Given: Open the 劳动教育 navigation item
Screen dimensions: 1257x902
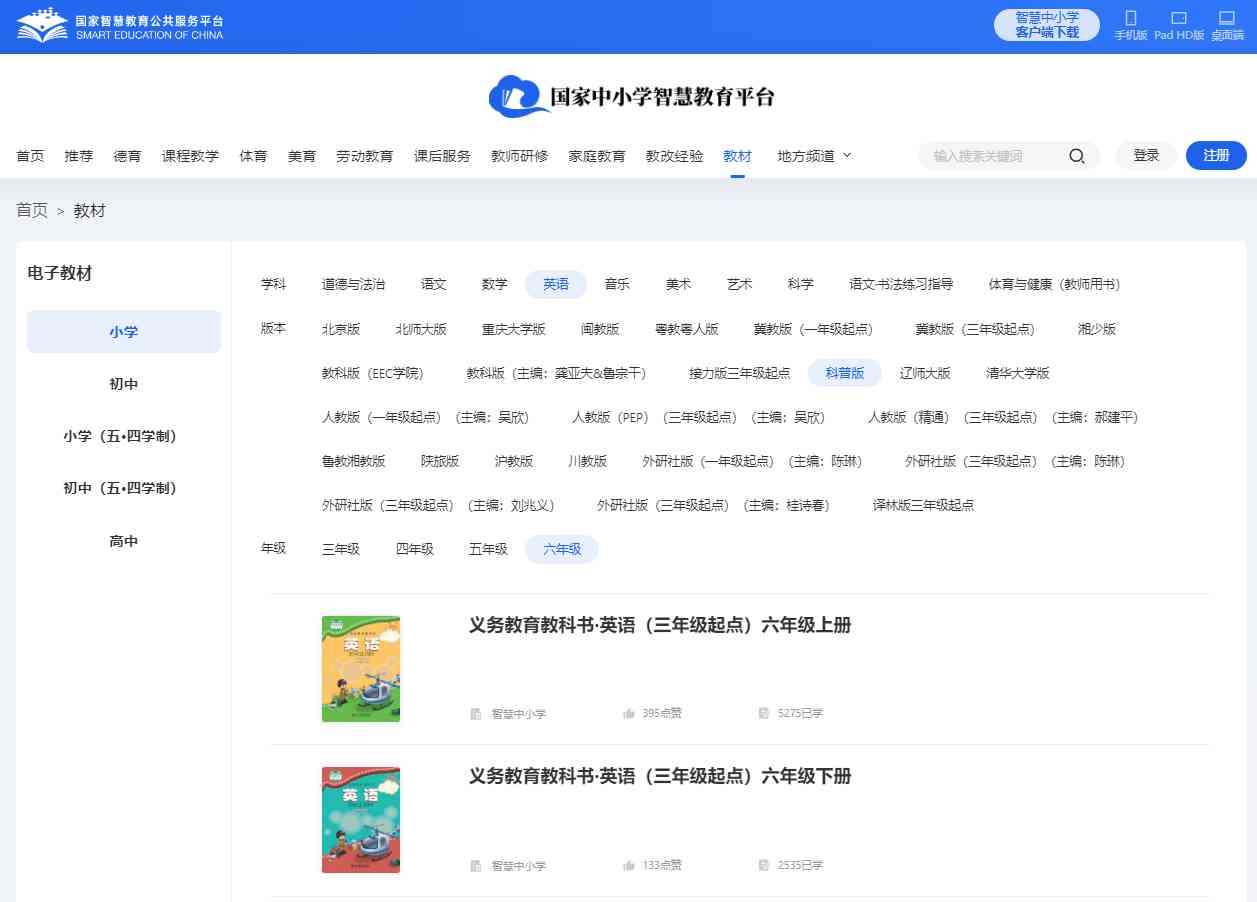Looking at the screenshot, I should [x=365, y=156].
